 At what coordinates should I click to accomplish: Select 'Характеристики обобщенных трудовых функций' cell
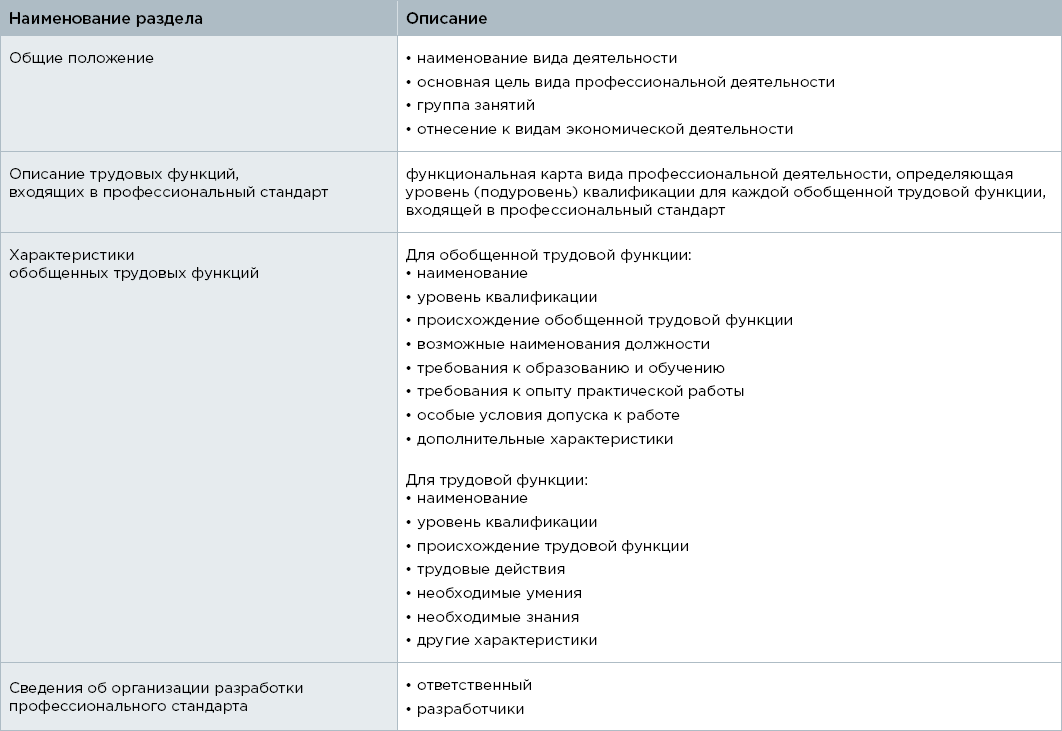coord(198,447)
